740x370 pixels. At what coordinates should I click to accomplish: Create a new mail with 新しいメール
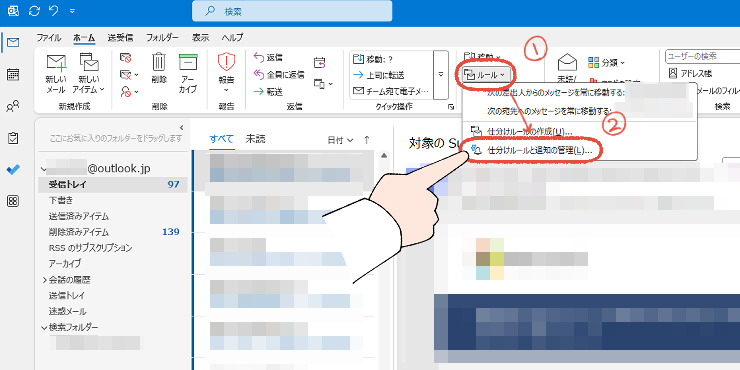click(x=56, y=73)
